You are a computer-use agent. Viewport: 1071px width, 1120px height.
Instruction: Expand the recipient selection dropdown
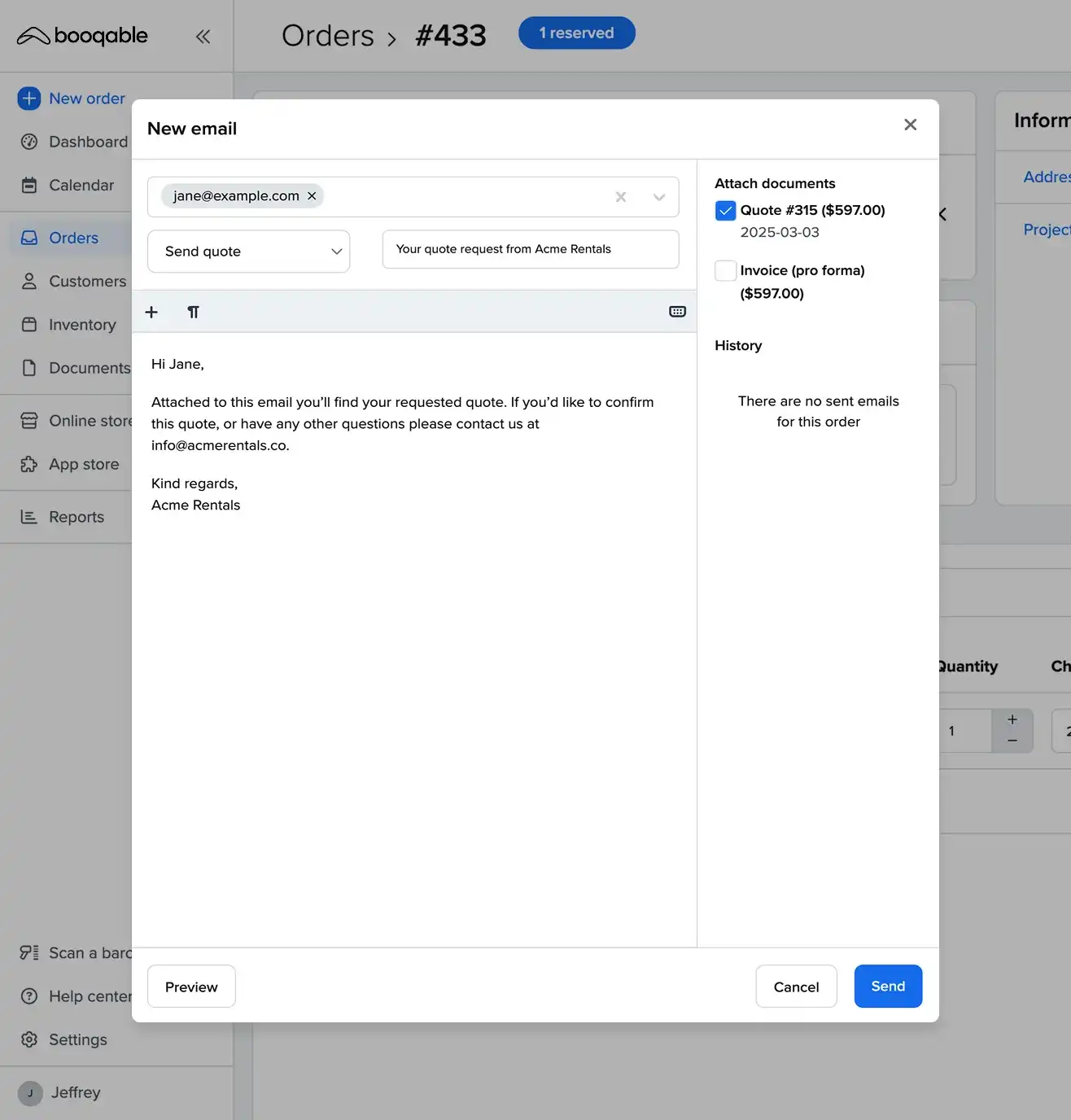(659, 197)
